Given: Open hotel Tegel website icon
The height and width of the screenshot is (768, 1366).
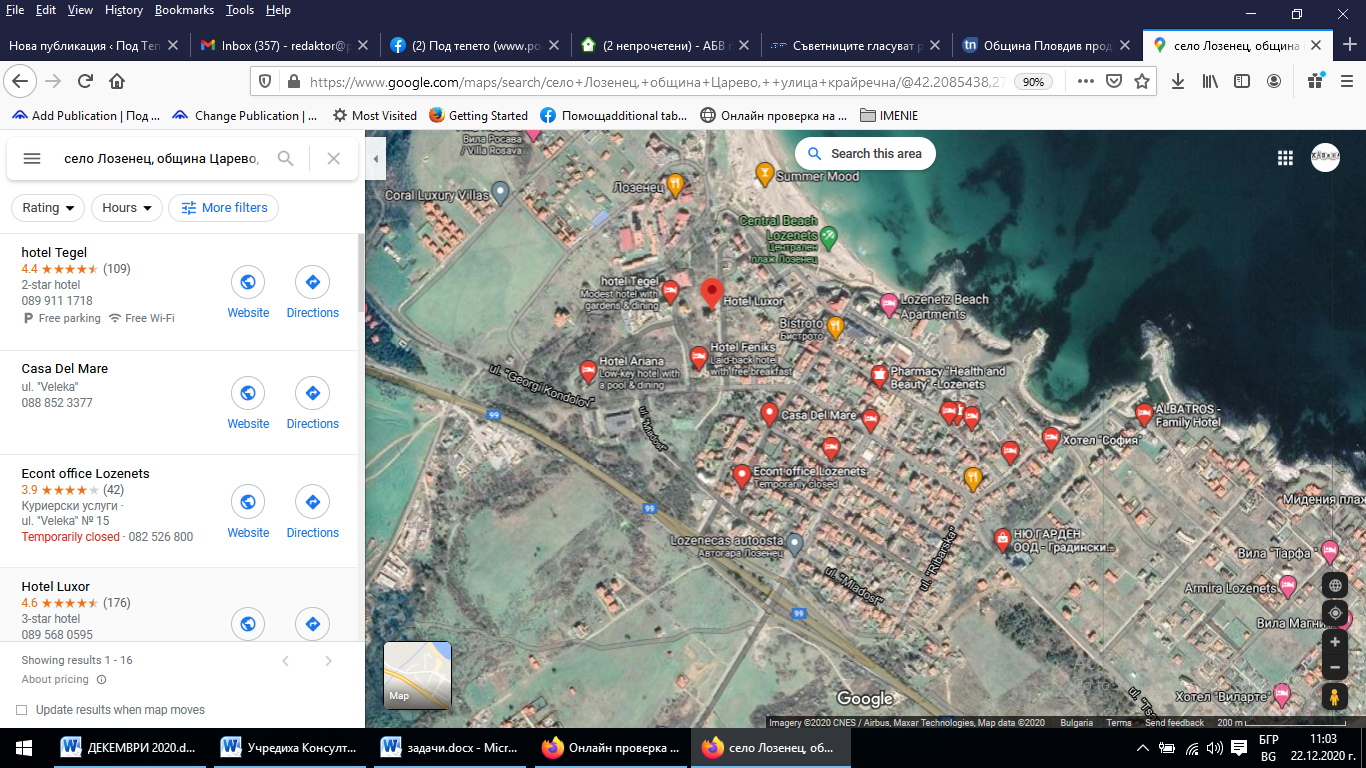Looking at the screenshot, I should click(x=248, y=282).
